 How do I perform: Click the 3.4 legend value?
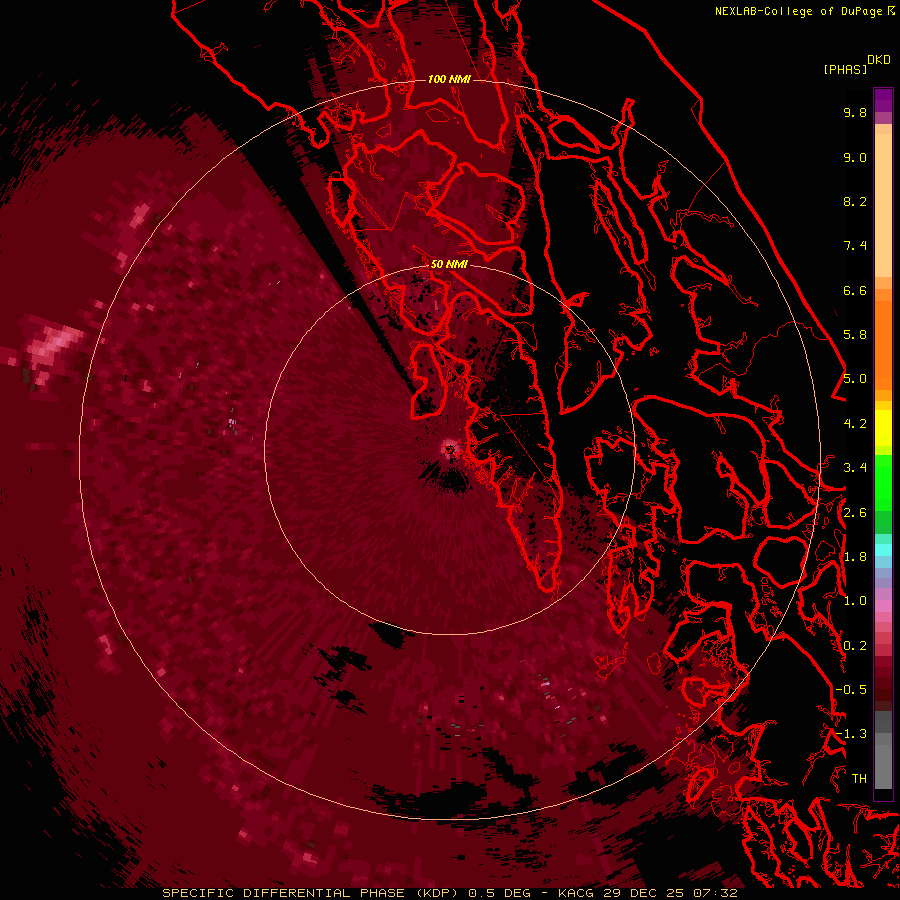855,468
